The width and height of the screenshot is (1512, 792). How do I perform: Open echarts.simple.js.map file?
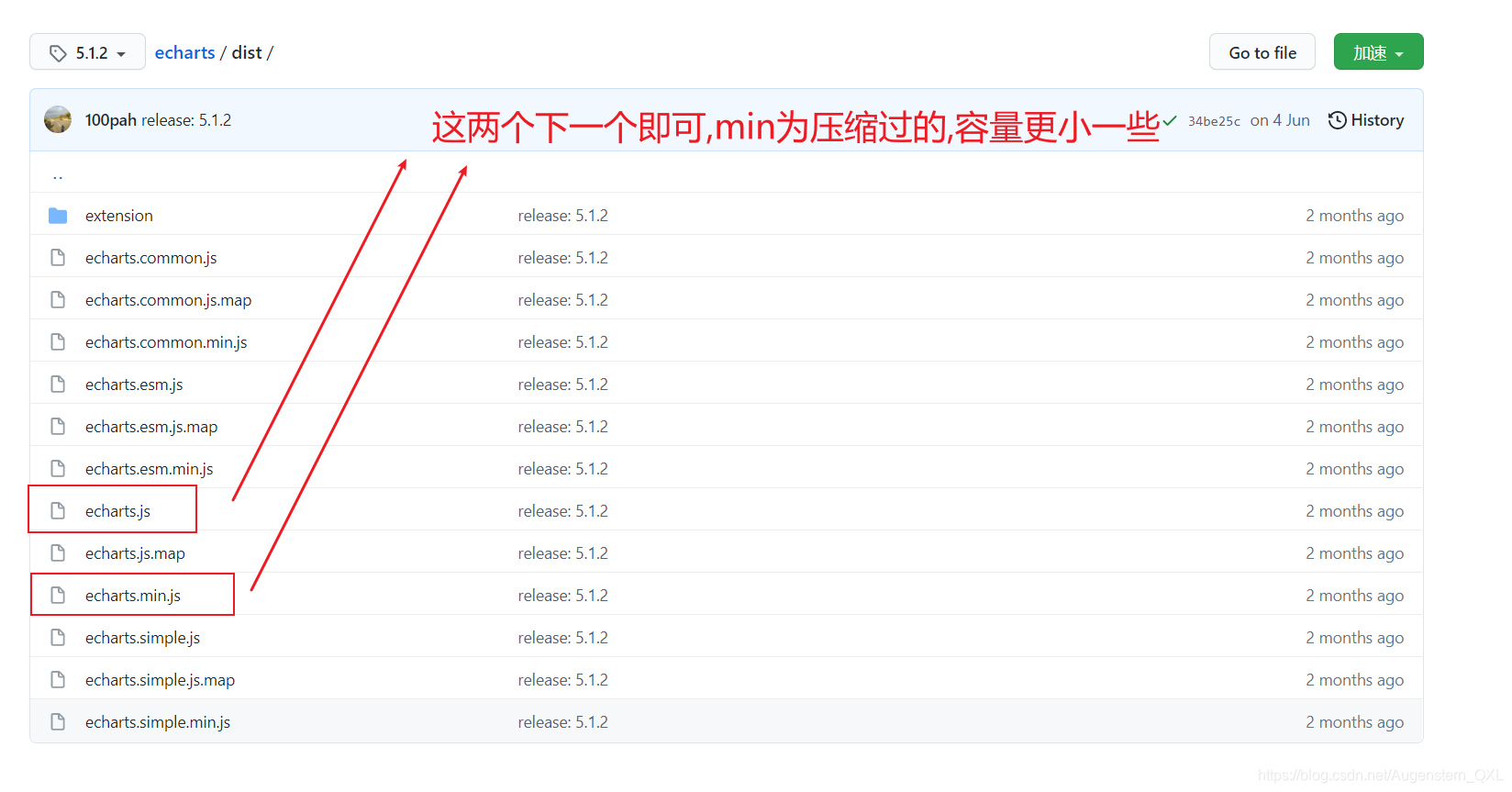(160, 680)
